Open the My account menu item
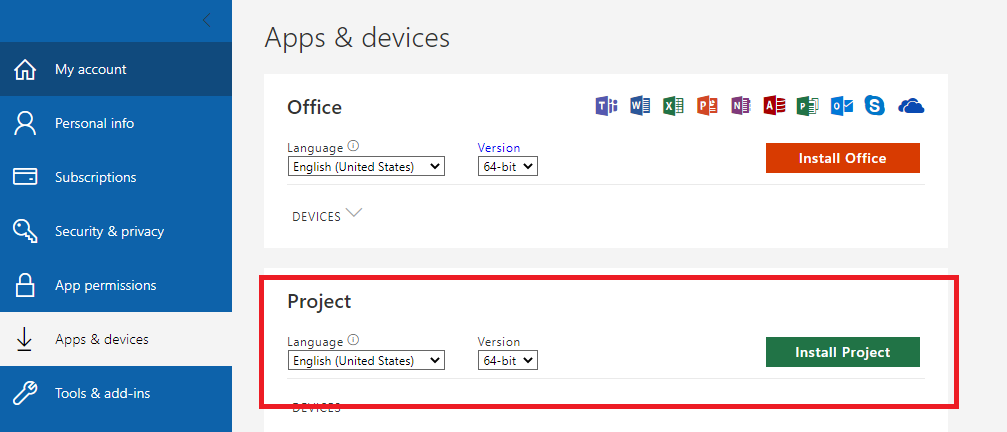This screenshot has width=1007, height=432. pos(116,69)
